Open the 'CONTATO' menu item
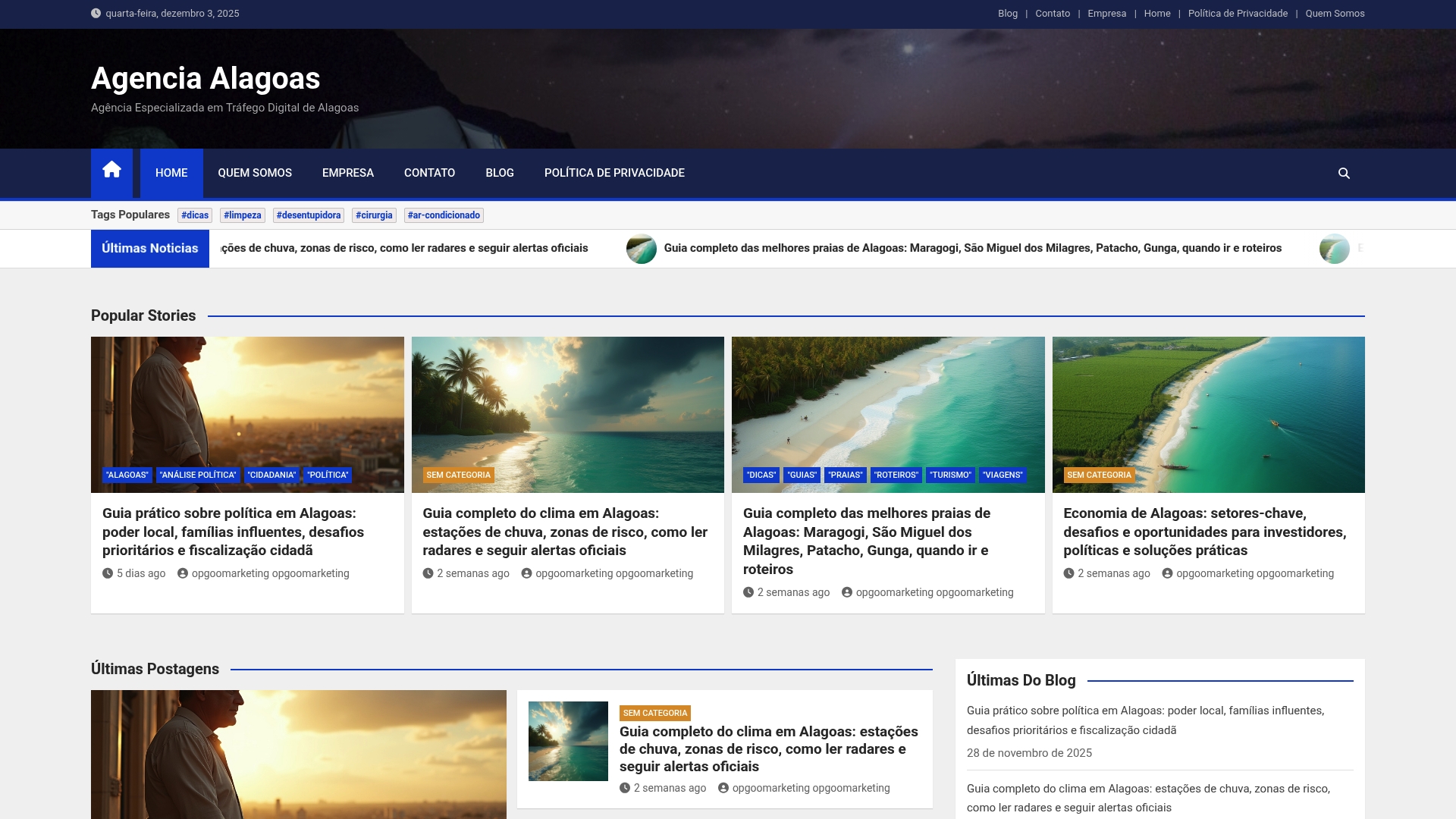Screen dimensions: 1456x819 [429, 173]
